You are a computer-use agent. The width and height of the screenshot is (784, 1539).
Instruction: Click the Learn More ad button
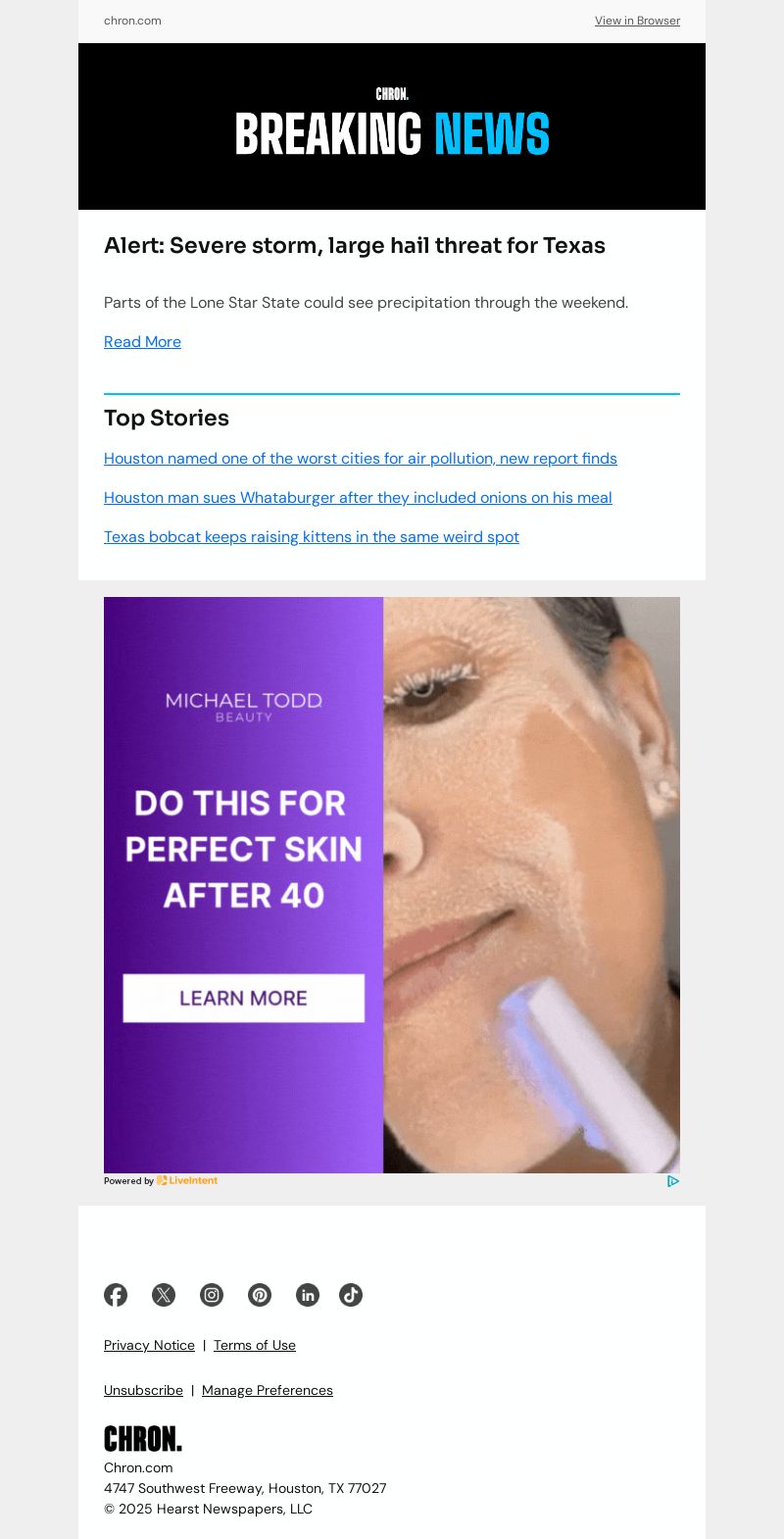243,998
